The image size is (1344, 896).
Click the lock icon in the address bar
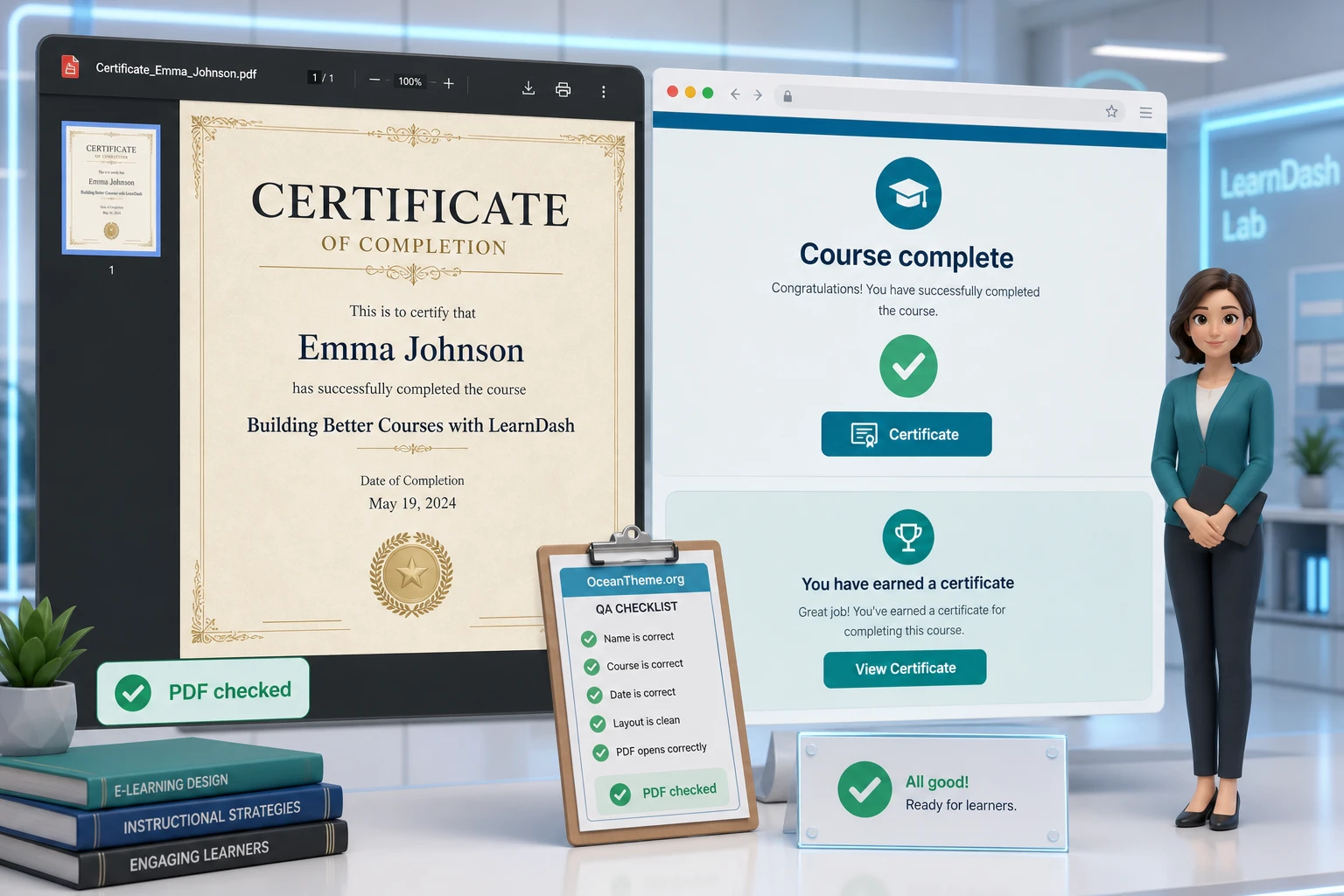(787, 96)
